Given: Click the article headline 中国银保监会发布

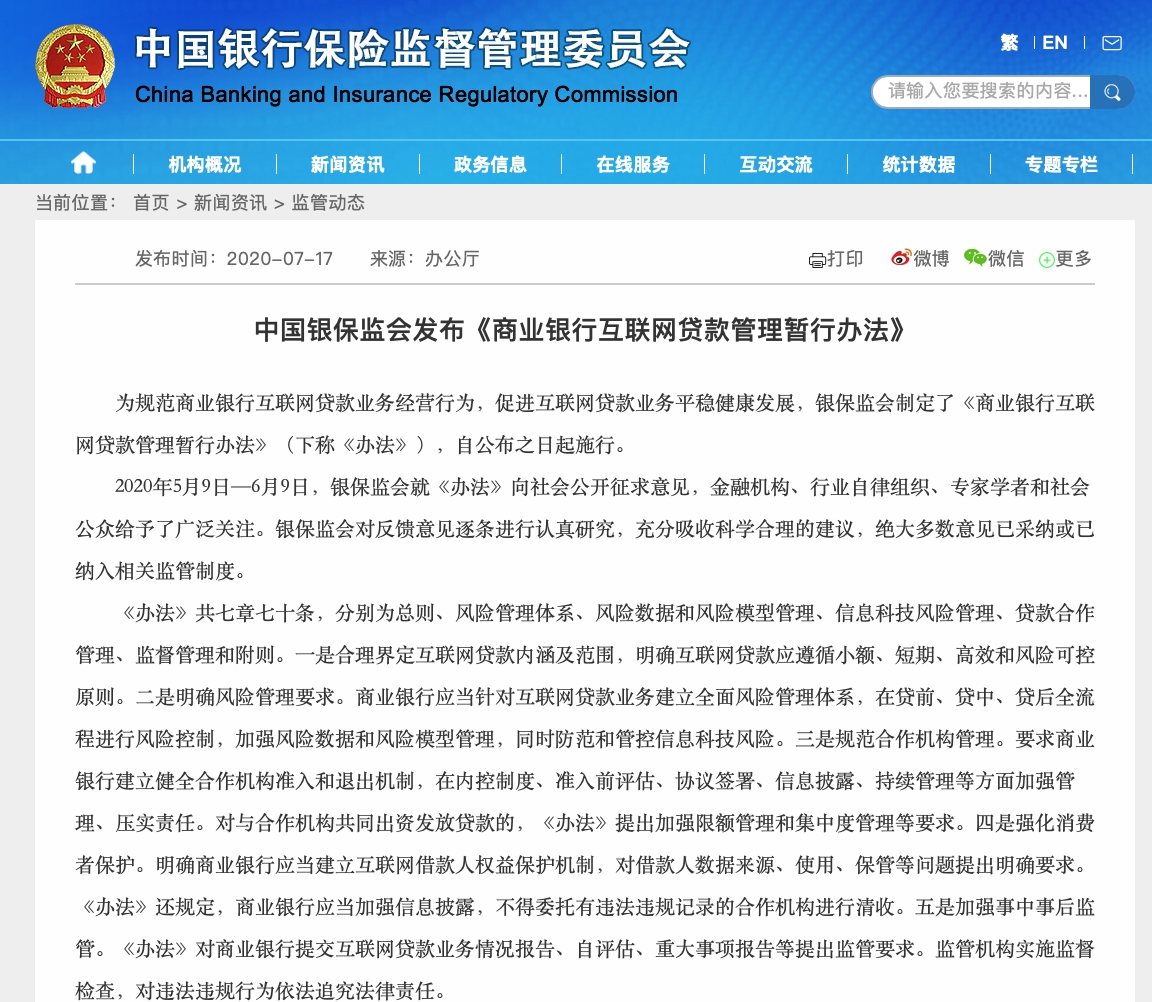Looking at the screenshot, I should pos(359,331).
